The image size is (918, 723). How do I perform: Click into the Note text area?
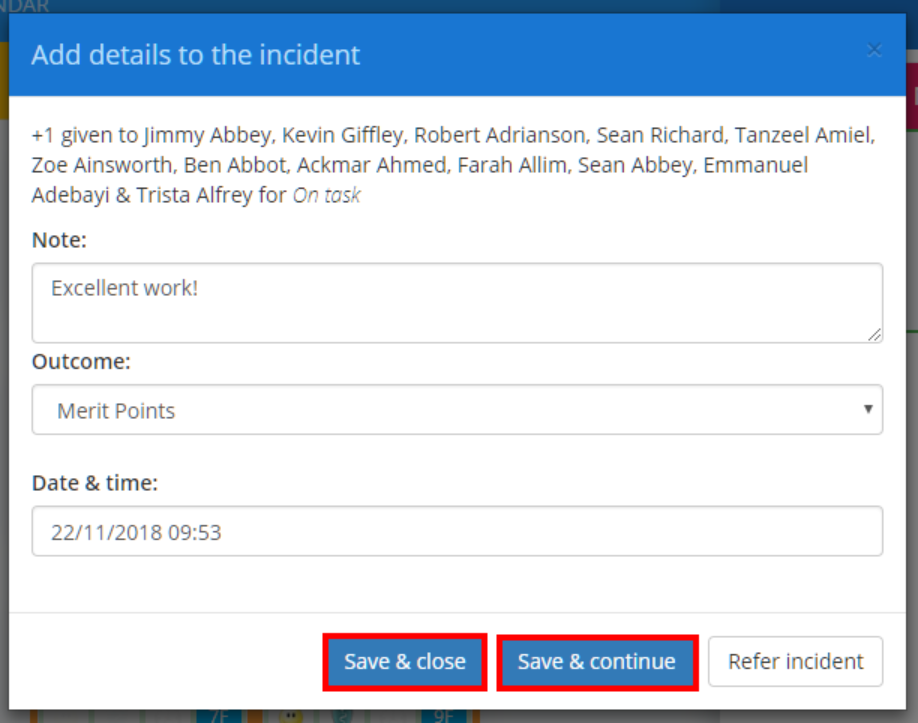456,302
